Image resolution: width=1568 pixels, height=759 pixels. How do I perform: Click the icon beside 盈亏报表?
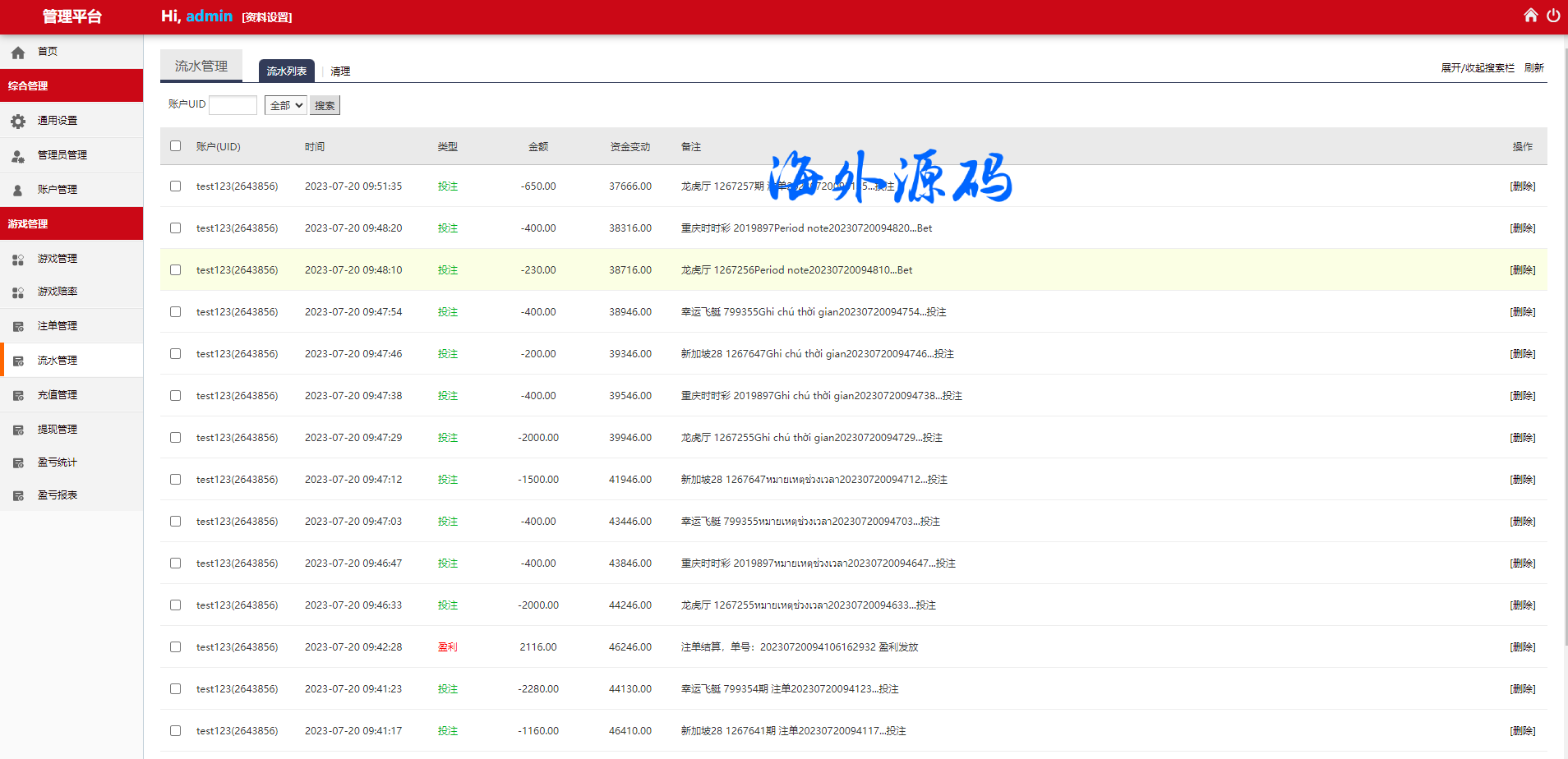[x=18, y=496]
